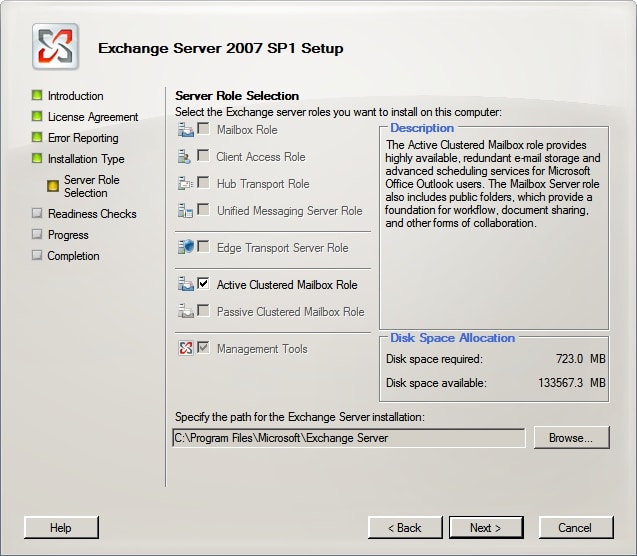Select the Installation Type step label
This screenshot has height=556, width=637.
coord(86,159)
